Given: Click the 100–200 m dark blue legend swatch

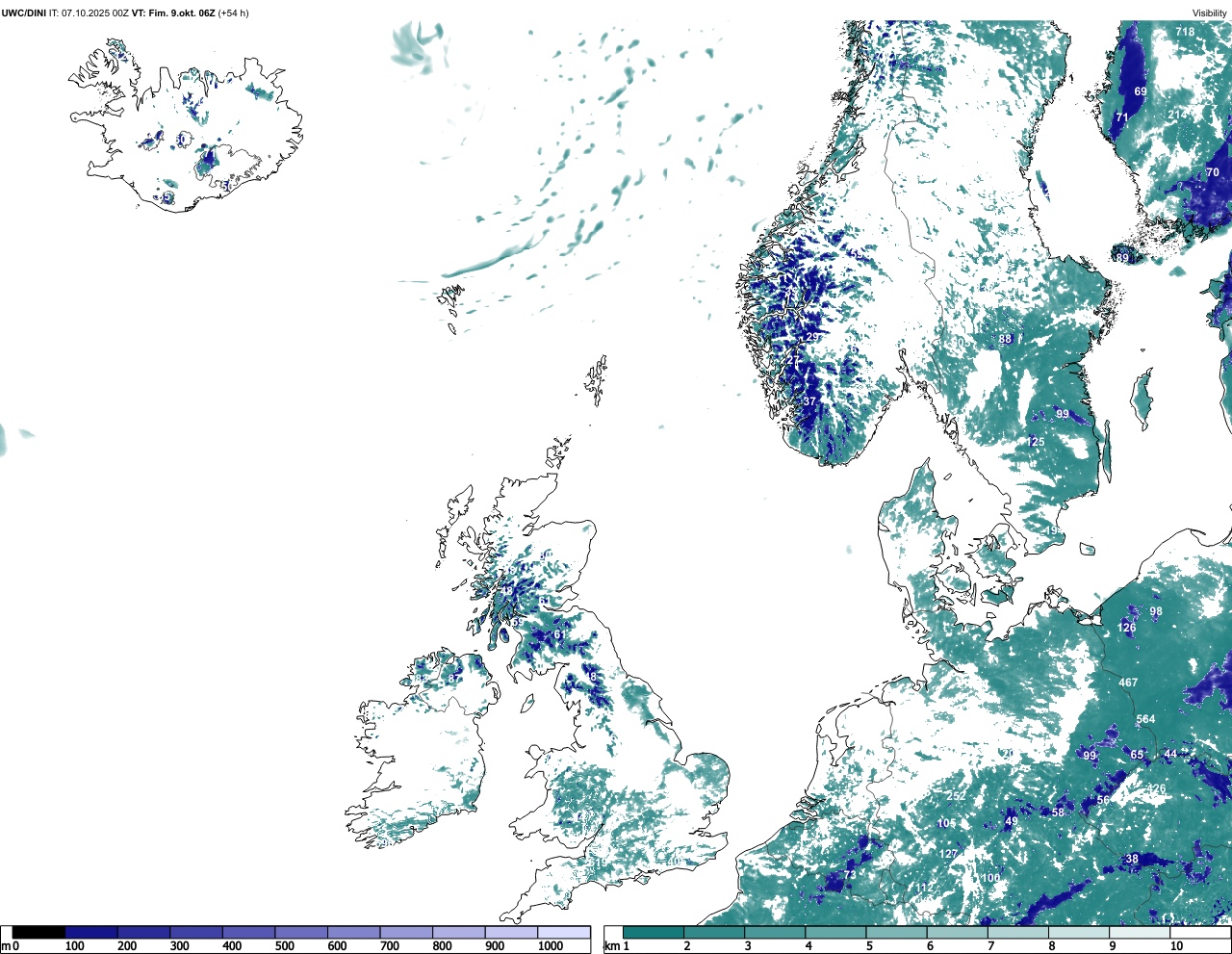Looking at the screenshot, I should [91, 932].
